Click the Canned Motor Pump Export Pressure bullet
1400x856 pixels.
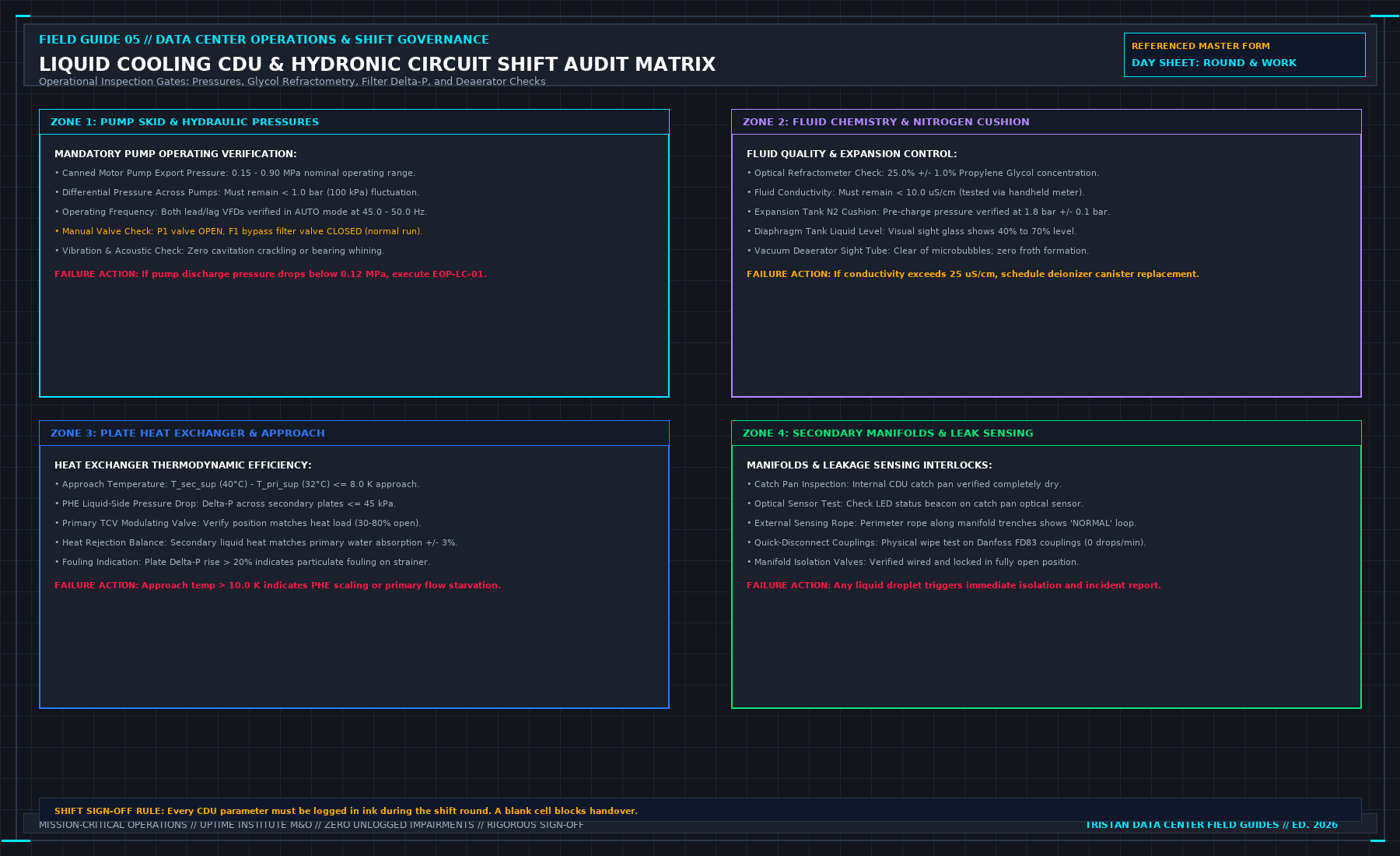235,173
